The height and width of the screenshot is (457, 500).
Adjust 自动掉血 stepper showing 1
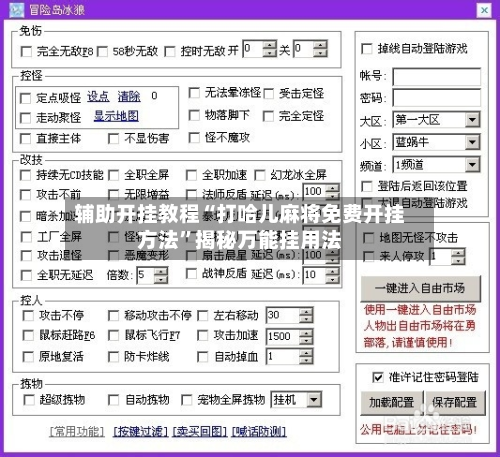tap(306, 357)
